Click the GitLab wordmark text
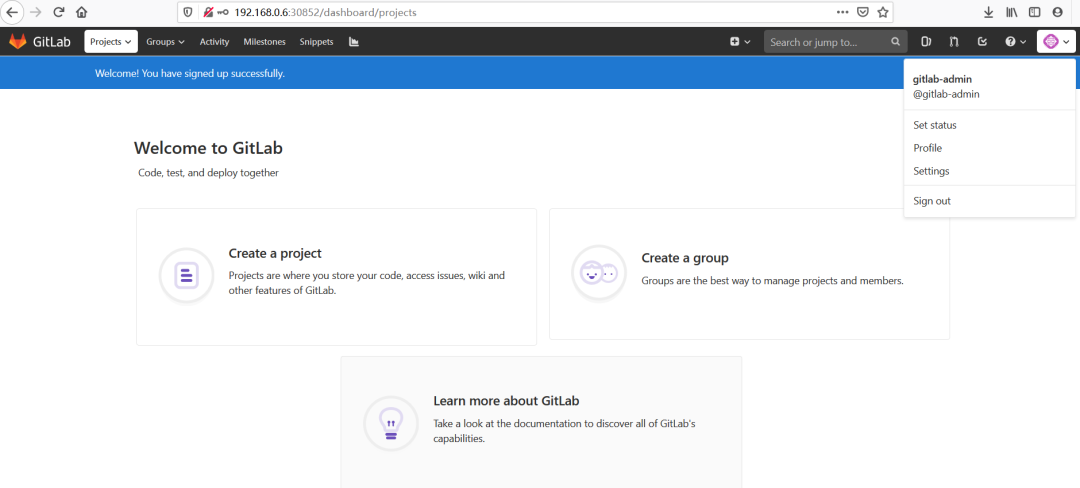Image resolution: width=1080 pixels, height=488 pixels. coord(52,42)
